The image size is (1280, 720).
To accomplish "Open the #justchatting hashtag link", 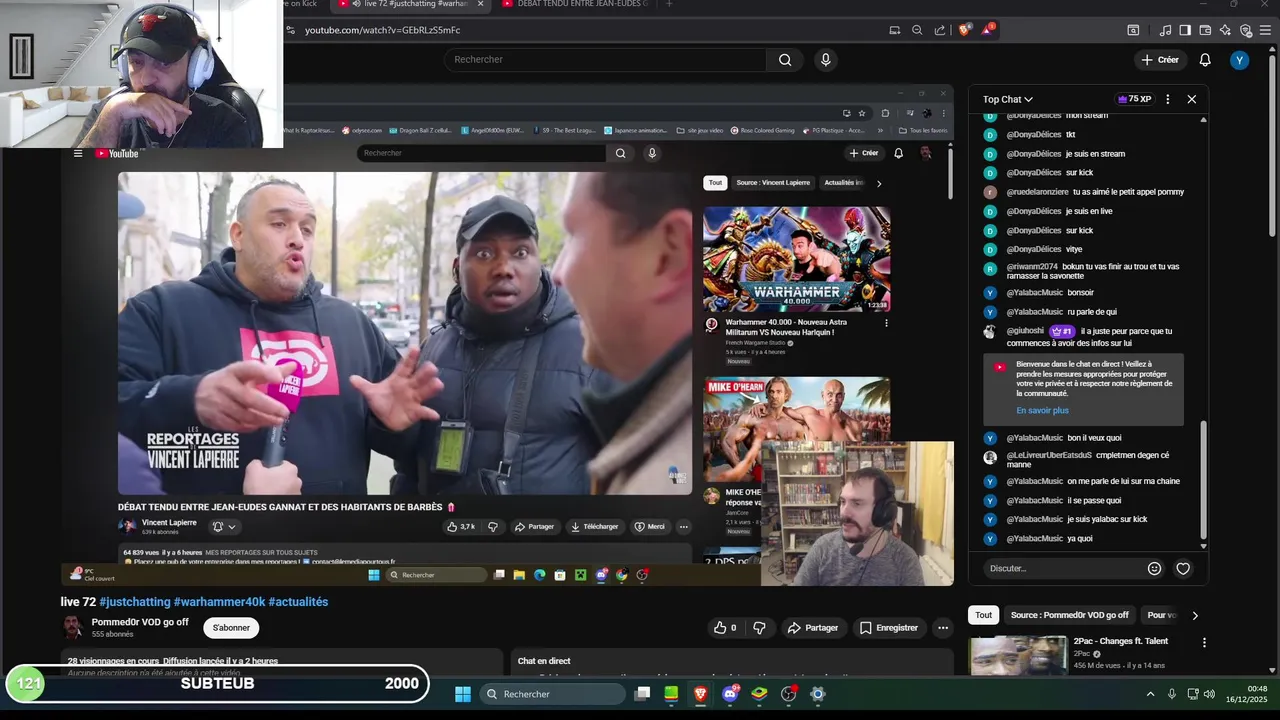I will pos(134,602).
